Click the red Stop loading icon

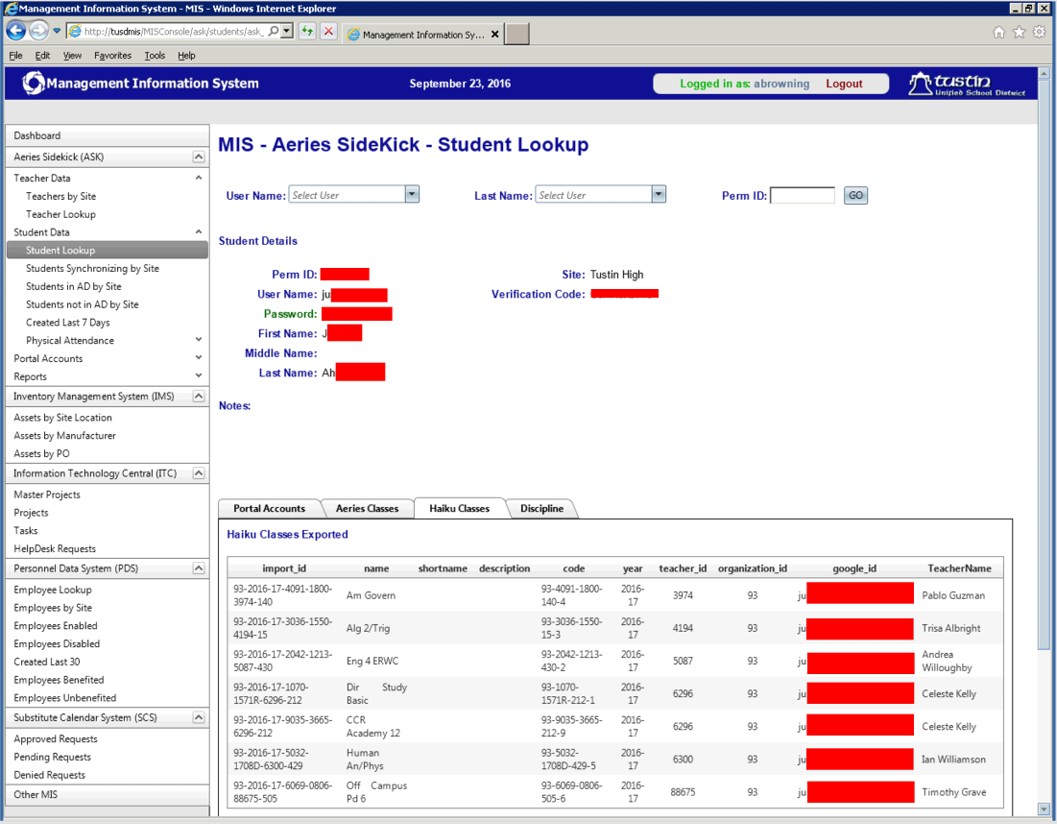point(328,31)
